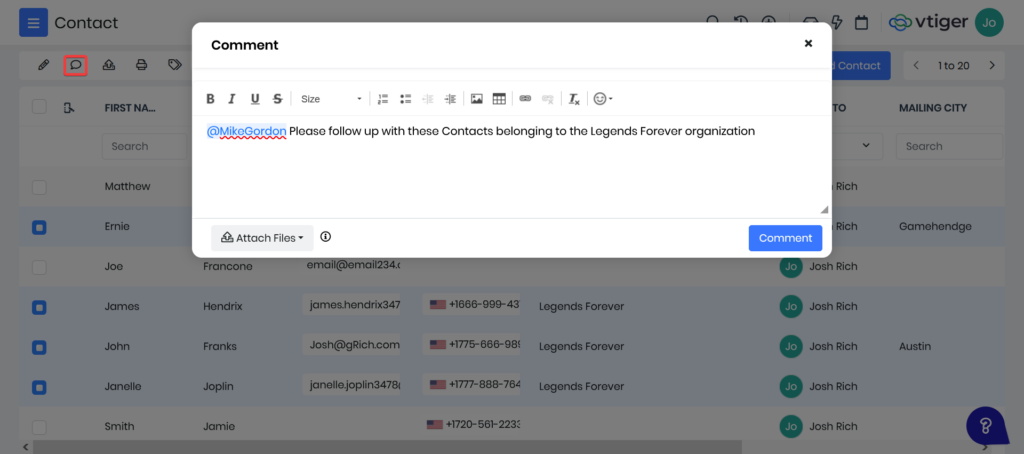Click the tag icon in list toolbar
Viewport: 1024px width, 454px height.
click(174, 65)
